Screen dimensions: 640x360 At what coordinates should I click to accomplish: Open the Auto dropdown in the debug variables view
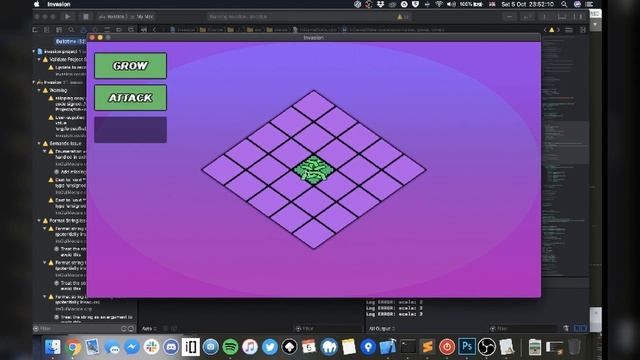coord(149,329)
